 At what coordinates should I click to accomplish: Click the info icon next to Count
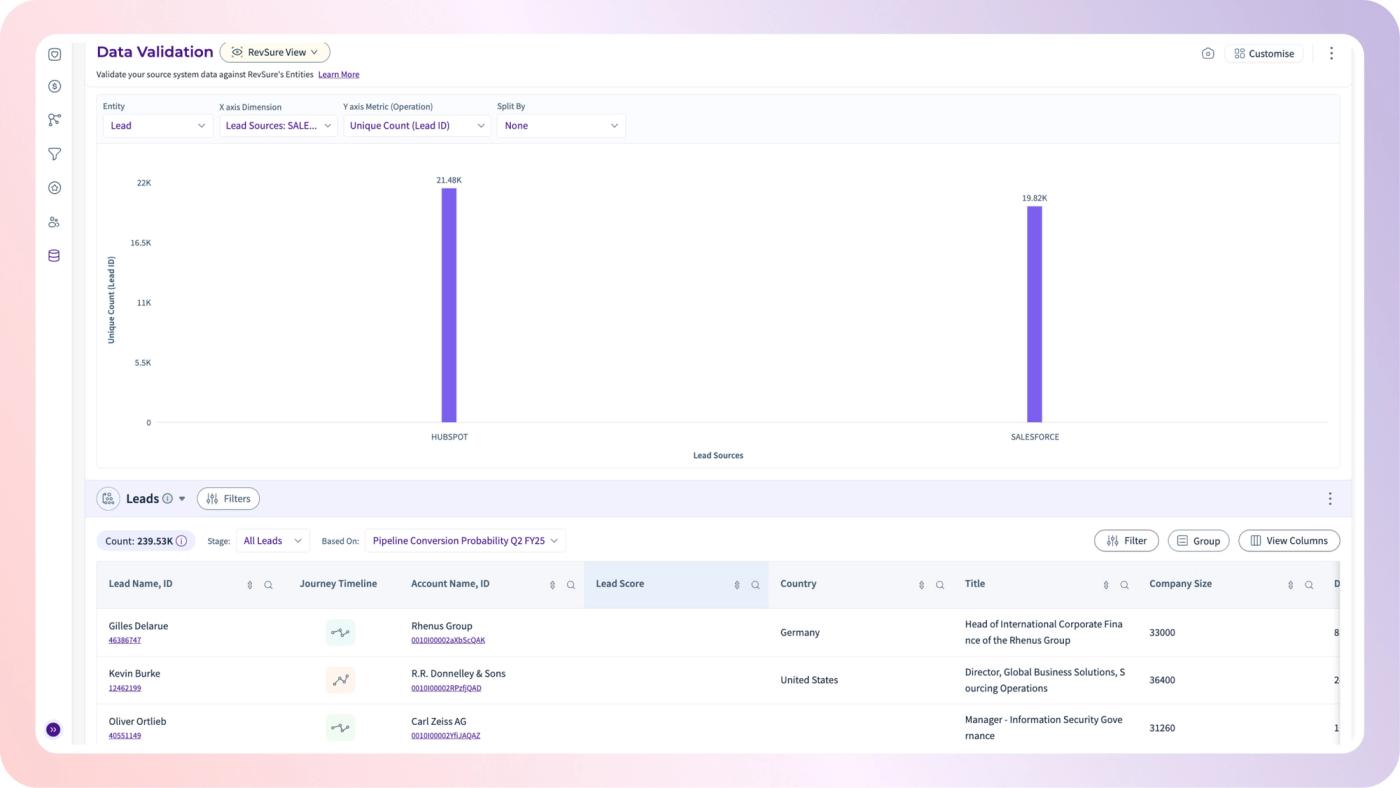click(x=181, y=541)
